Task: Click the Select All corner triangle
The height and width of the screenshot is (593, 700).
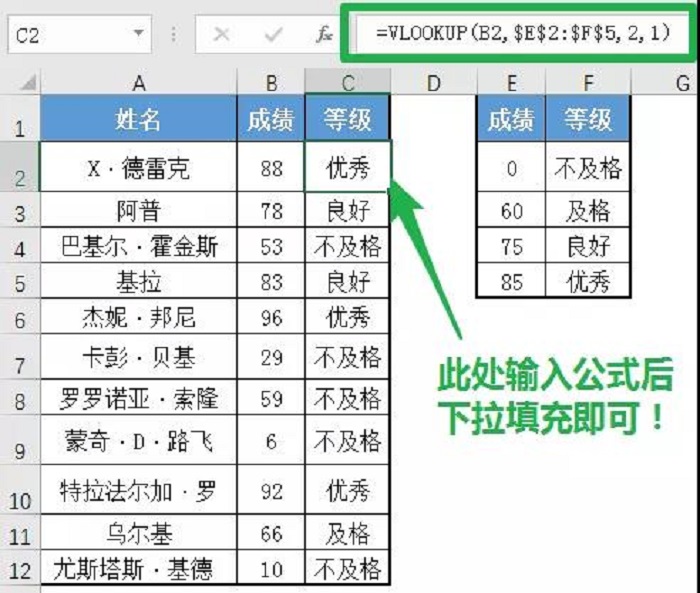Action: click(27, 82)
